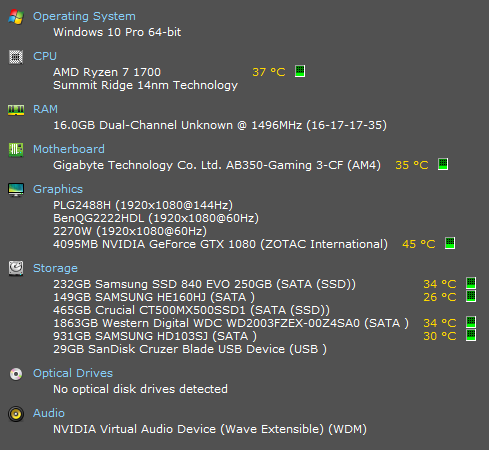Open the RAM section heading
The image size is (489, 450).
click(x=45, y=109)
